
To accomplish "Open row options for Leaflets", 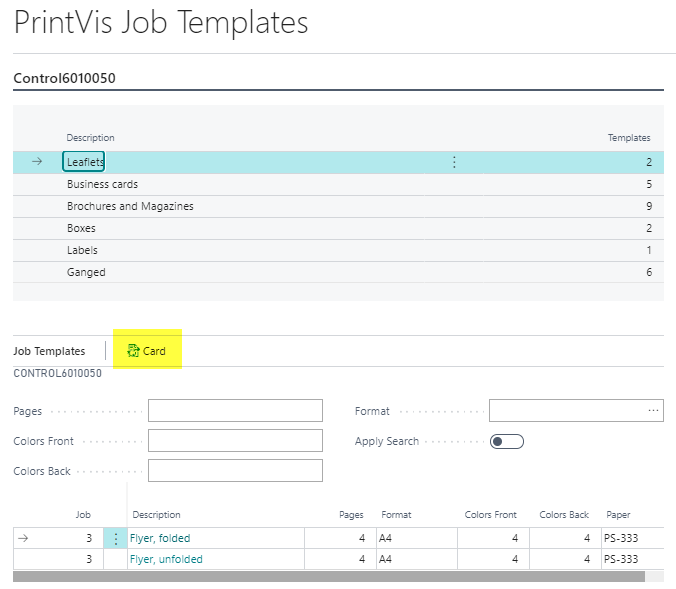I will point(454,162).
